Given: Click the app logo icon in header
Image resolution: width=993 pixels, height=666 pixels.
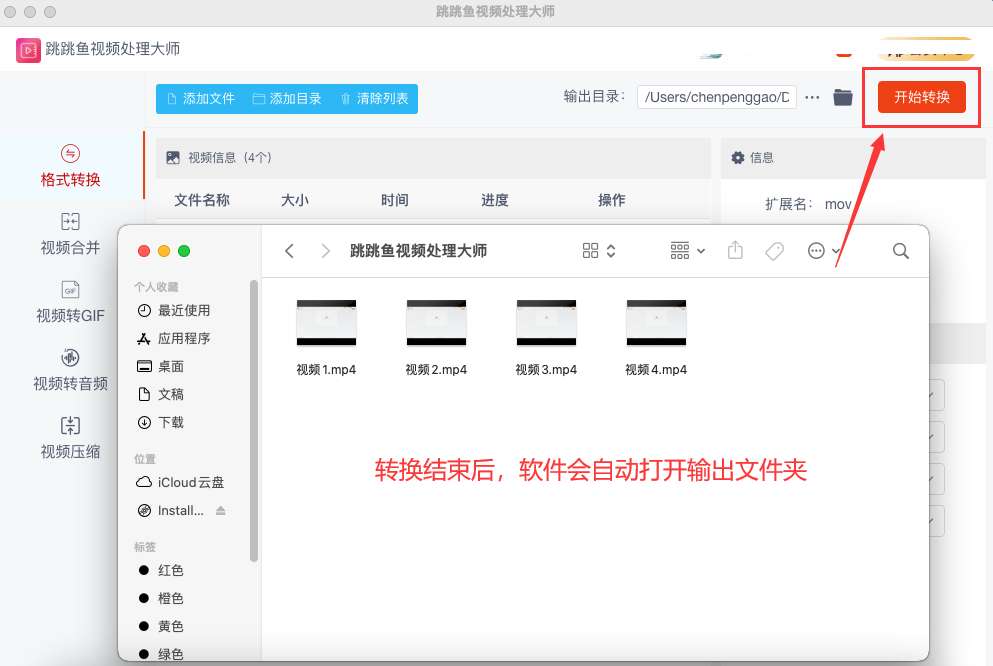Looking at the screenshot, I should [x=28, y=50].
